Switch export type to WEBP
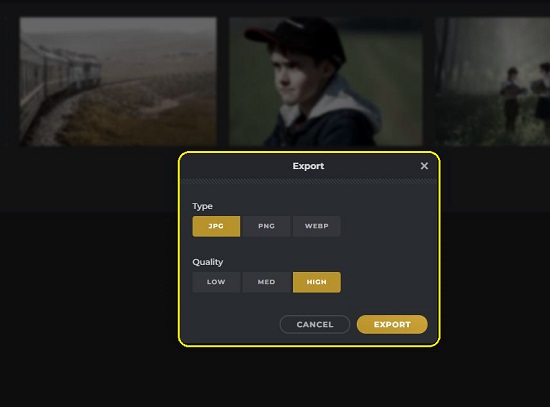The height and width of the screenshot is (407, 550). point(316,226)
